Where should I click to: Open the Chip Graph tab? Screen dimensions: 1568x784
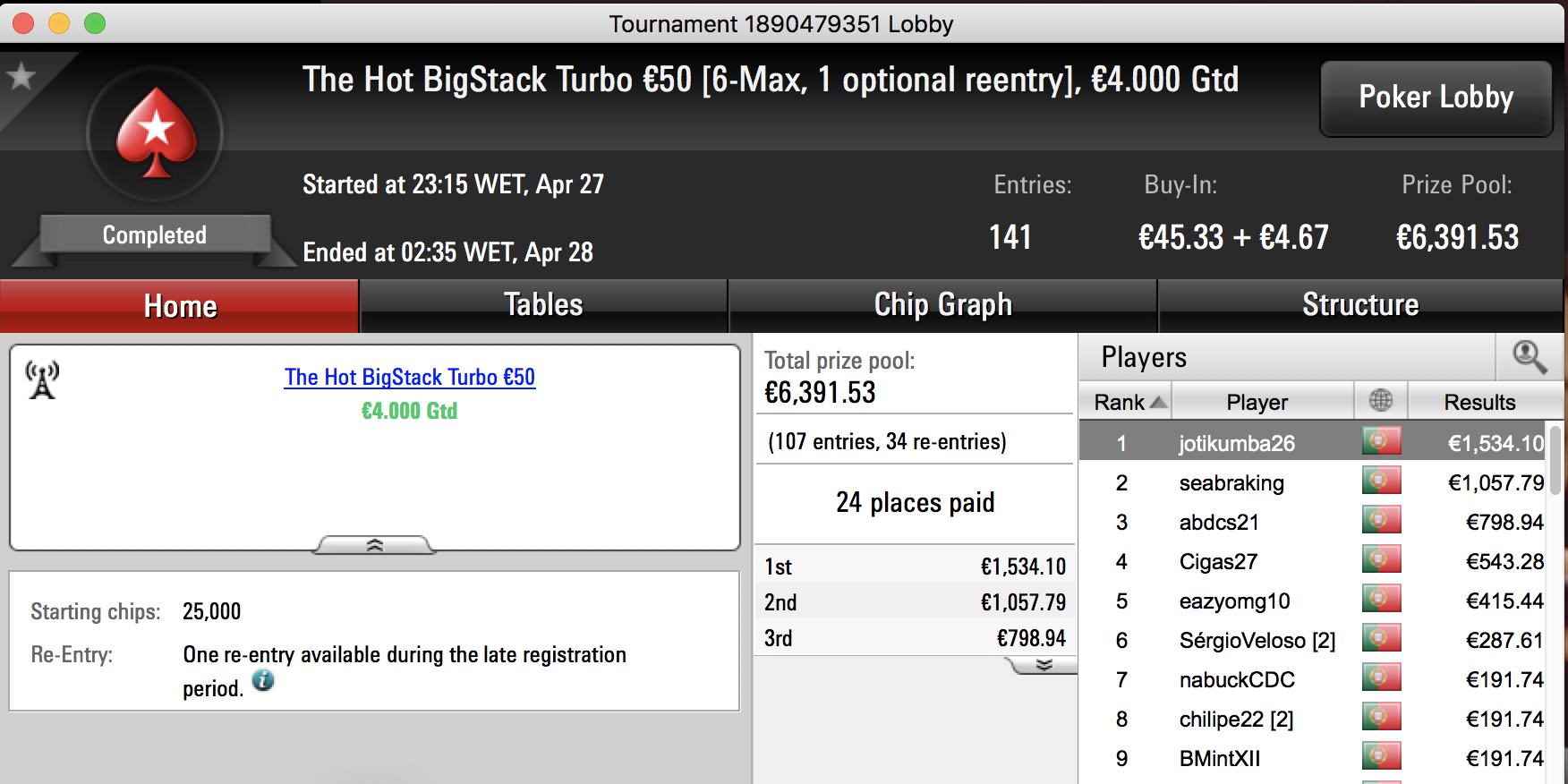coord(942,305)
